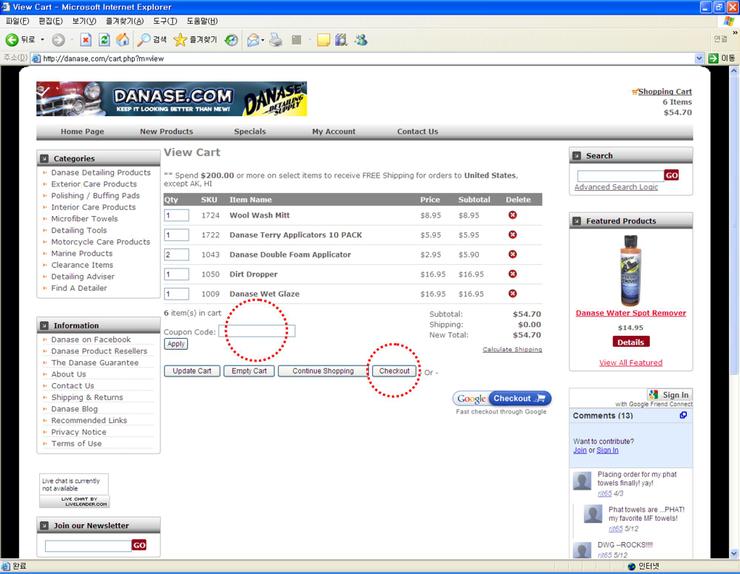Click the Continue Shopping button

click(323, 371)
